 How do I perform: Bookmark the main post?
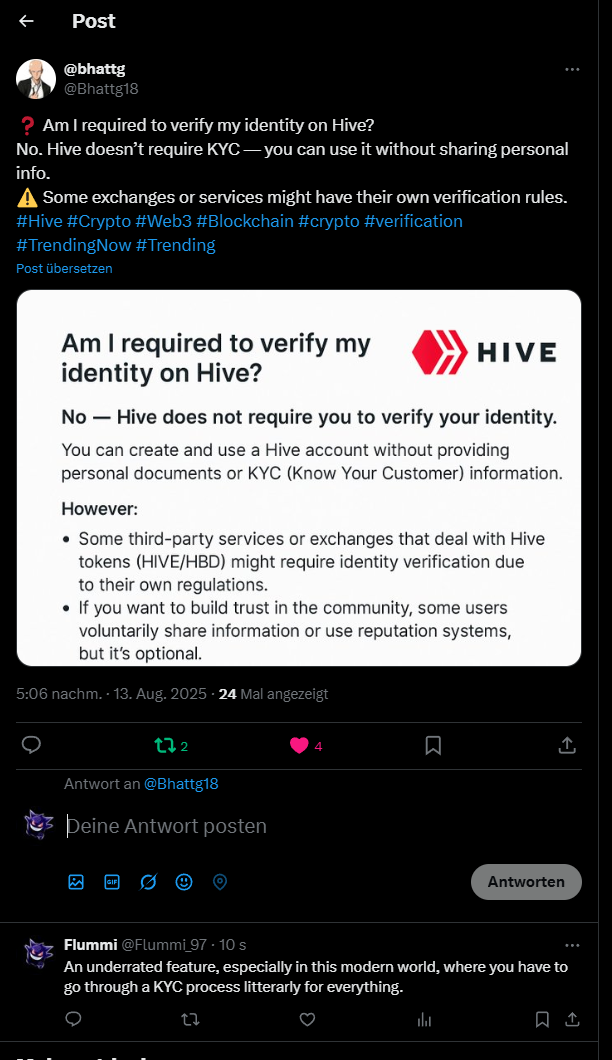433,745
